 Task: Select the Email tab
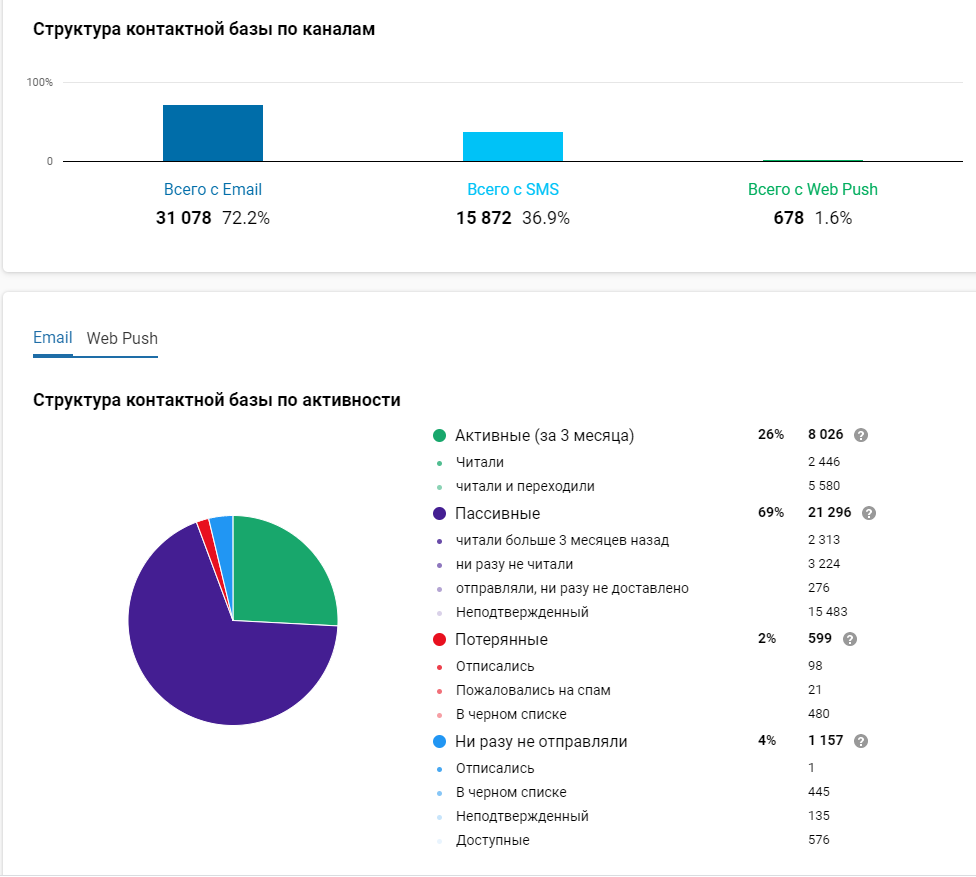[x=52, y=338]
